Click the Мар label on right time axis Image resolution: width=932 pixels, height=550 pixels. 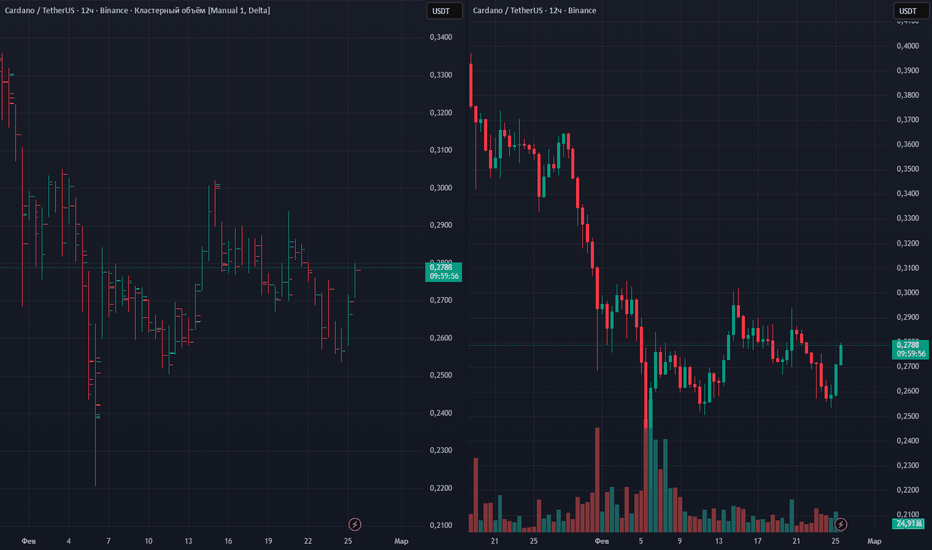[873, 541]
